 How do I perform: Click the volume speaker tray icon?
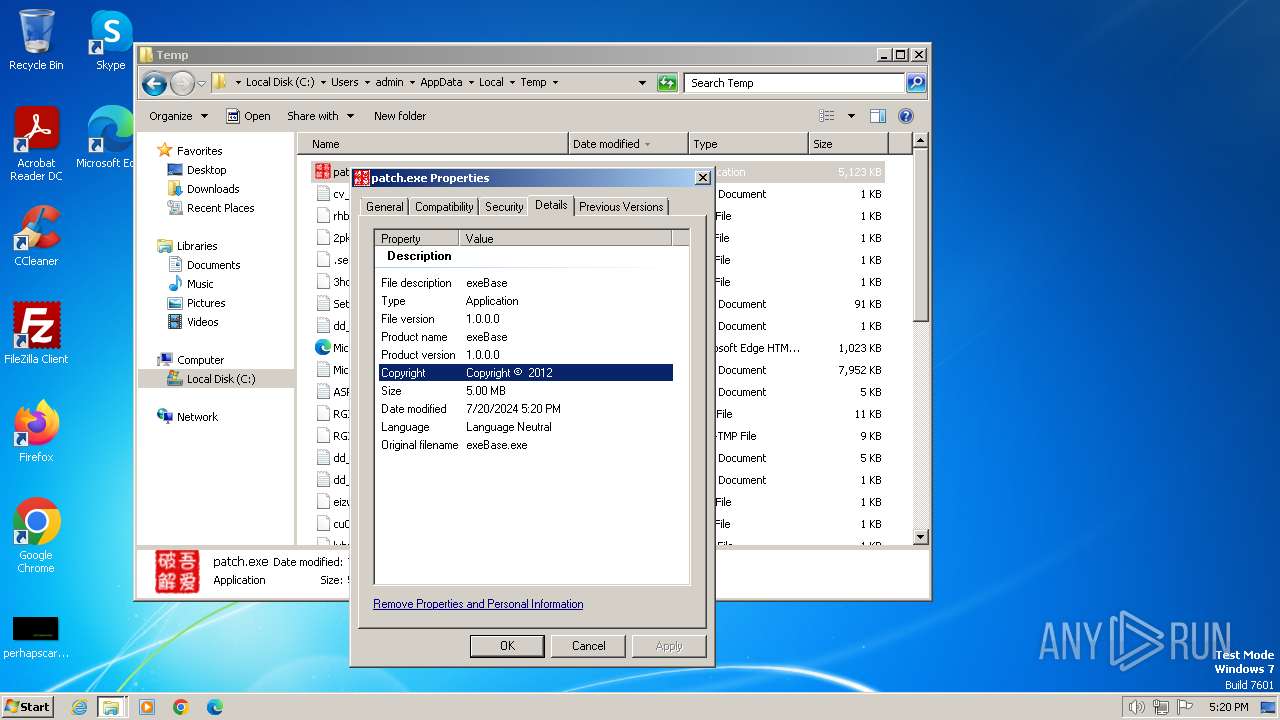point(1136,707)
